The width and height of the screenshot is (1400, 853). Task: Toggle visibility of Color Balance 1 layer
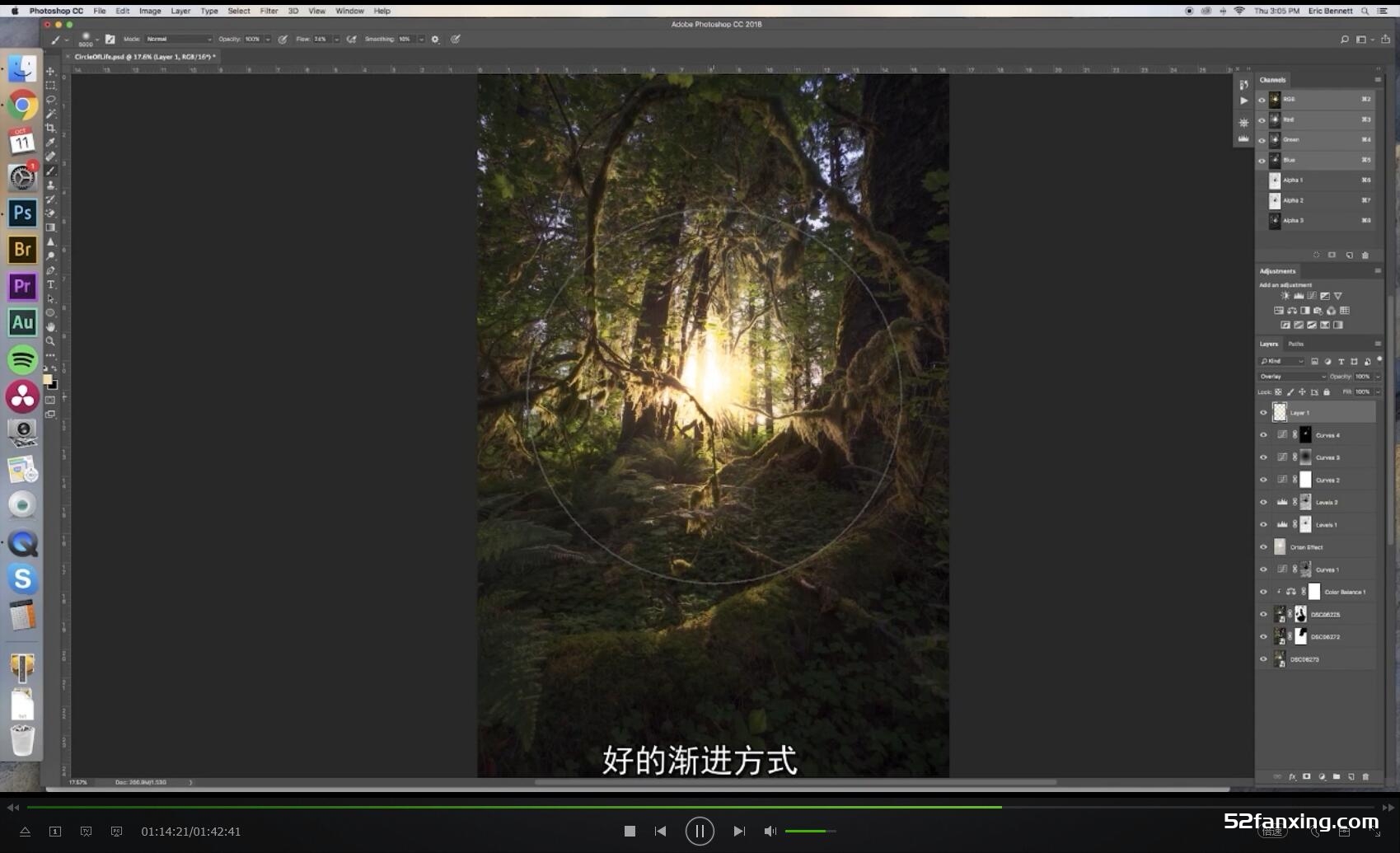(x=1263, y=592)
